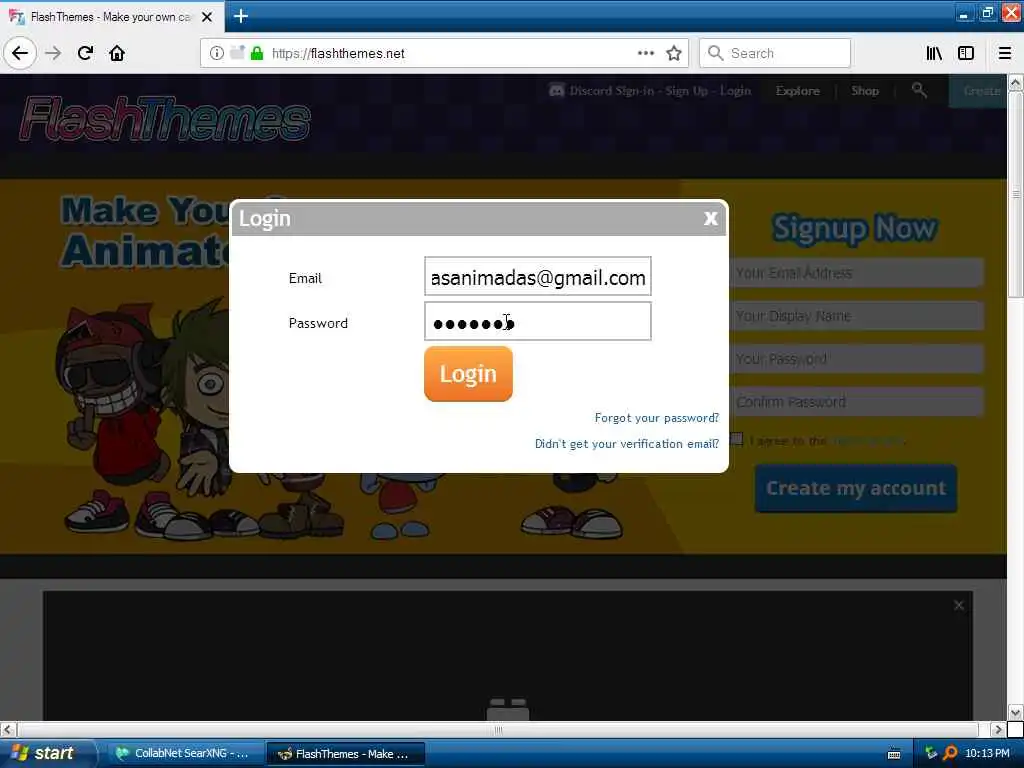Click Confirm Password signup field

[x=856, y=402]
